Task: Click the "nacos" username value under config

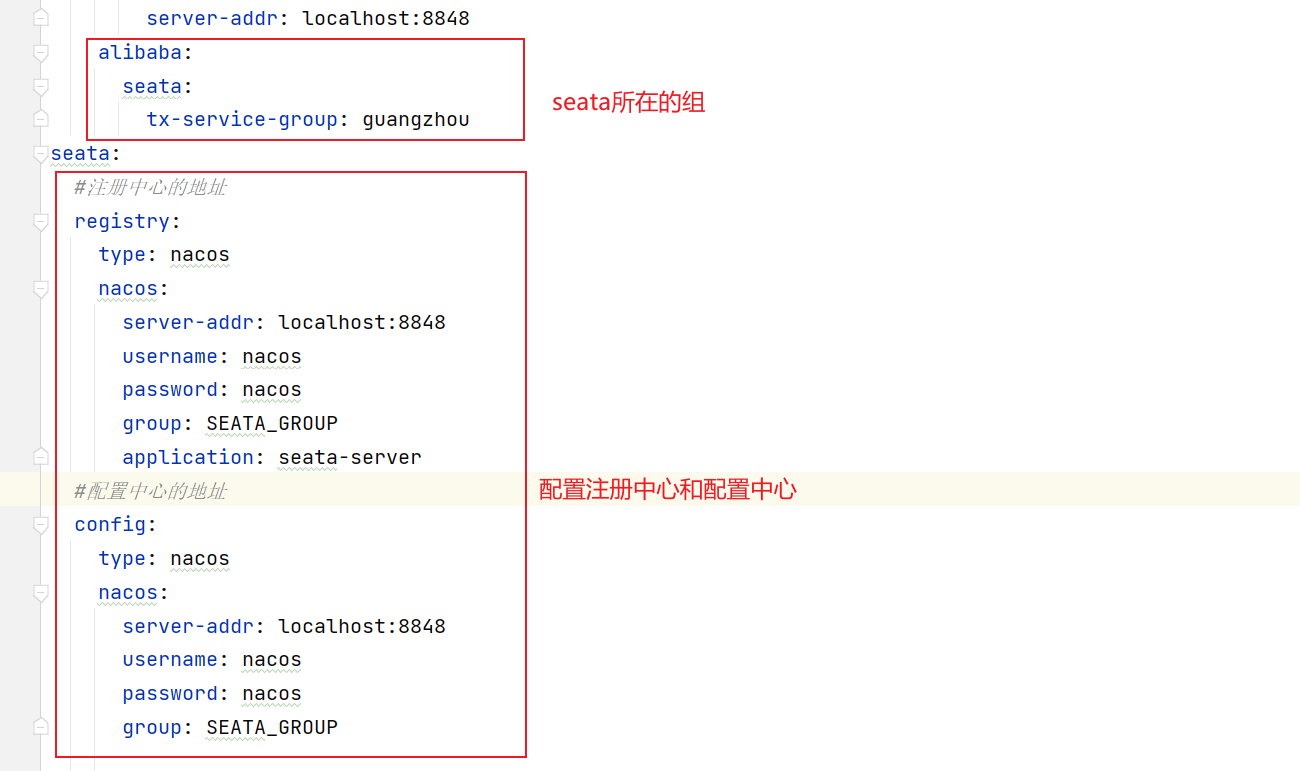Action: (272, 660)
